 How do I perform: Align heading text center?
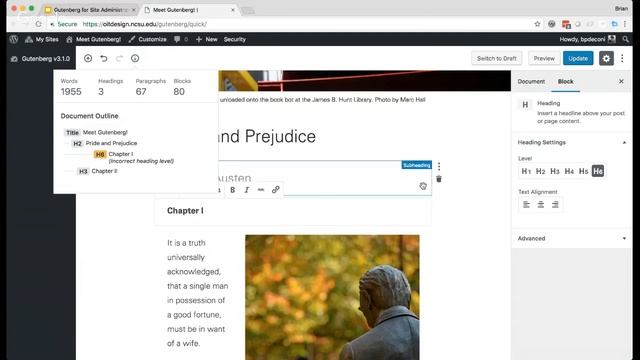click(541, 204)
